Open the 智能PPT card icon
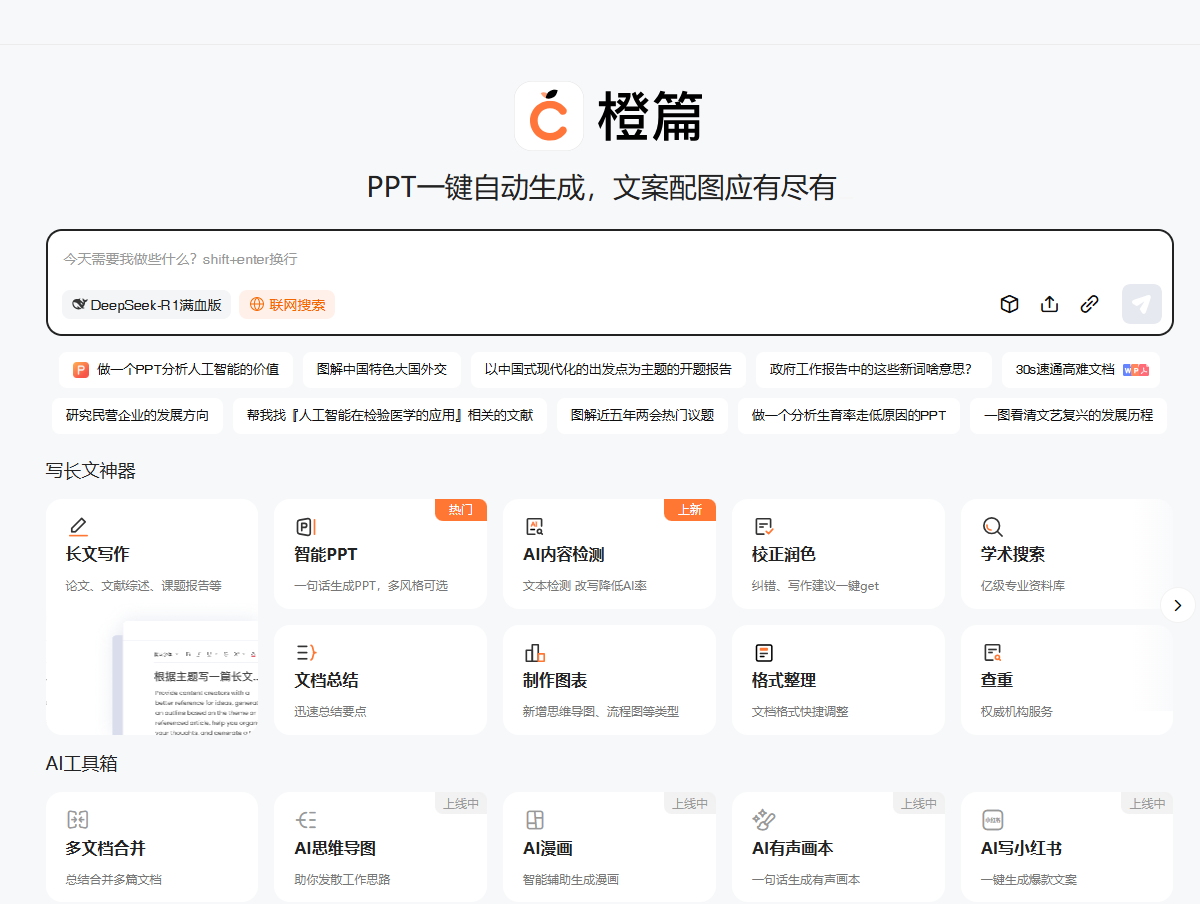Image resolution: width=1200 pixels, height=904 pixels. [x=306, y=527]
